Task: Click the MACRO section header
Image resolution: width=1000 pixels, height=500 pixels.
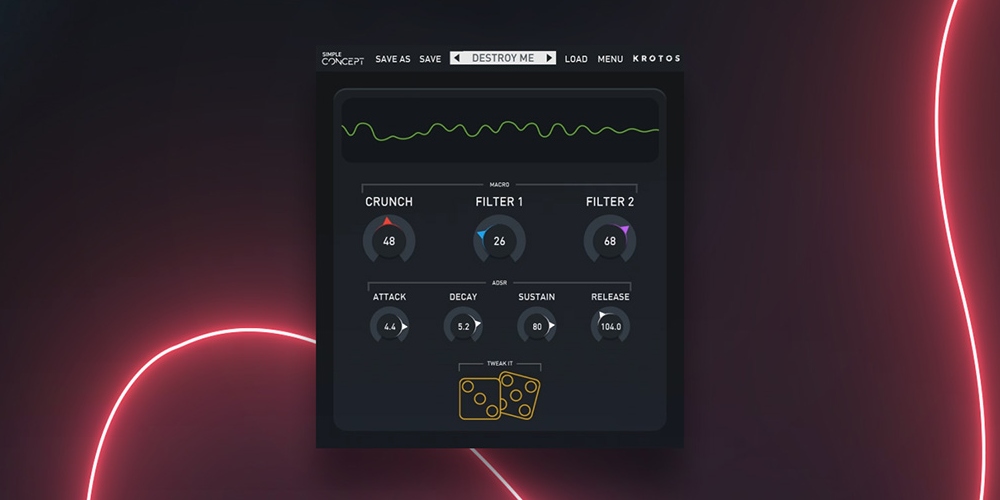Action: click(x=499, y=184)
